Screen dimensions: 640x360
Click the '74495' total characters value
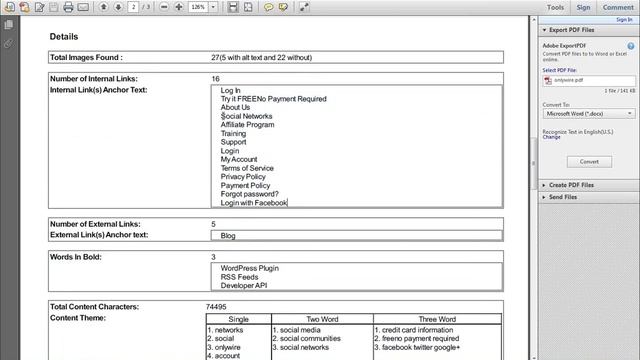(216, 307)
